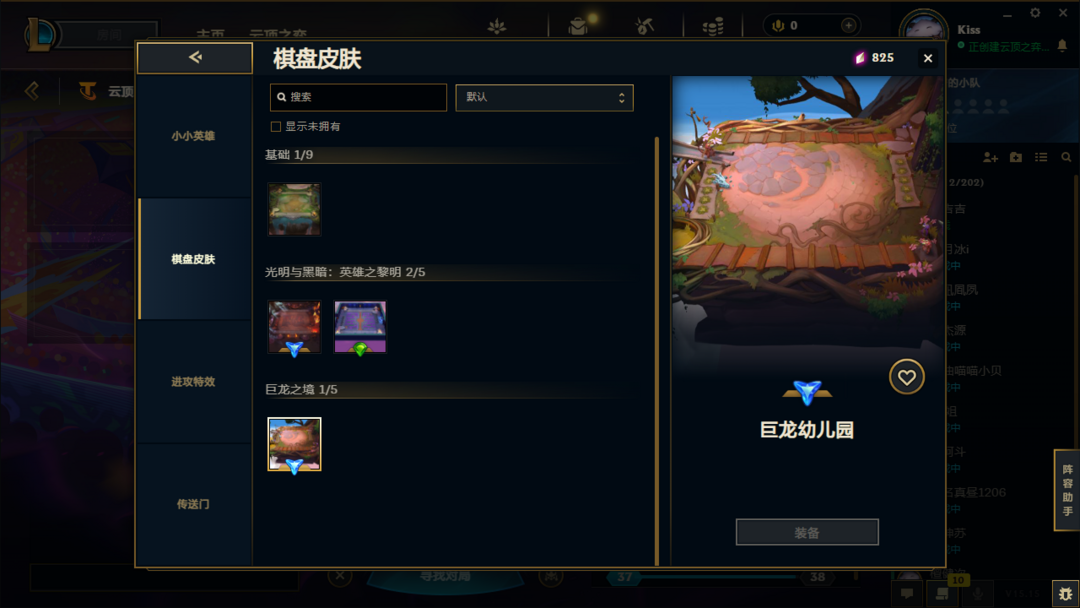Enable the 显示未拥有 checkbox
This screenshot has height=608, width=1080.
click(x=276, y=127)
